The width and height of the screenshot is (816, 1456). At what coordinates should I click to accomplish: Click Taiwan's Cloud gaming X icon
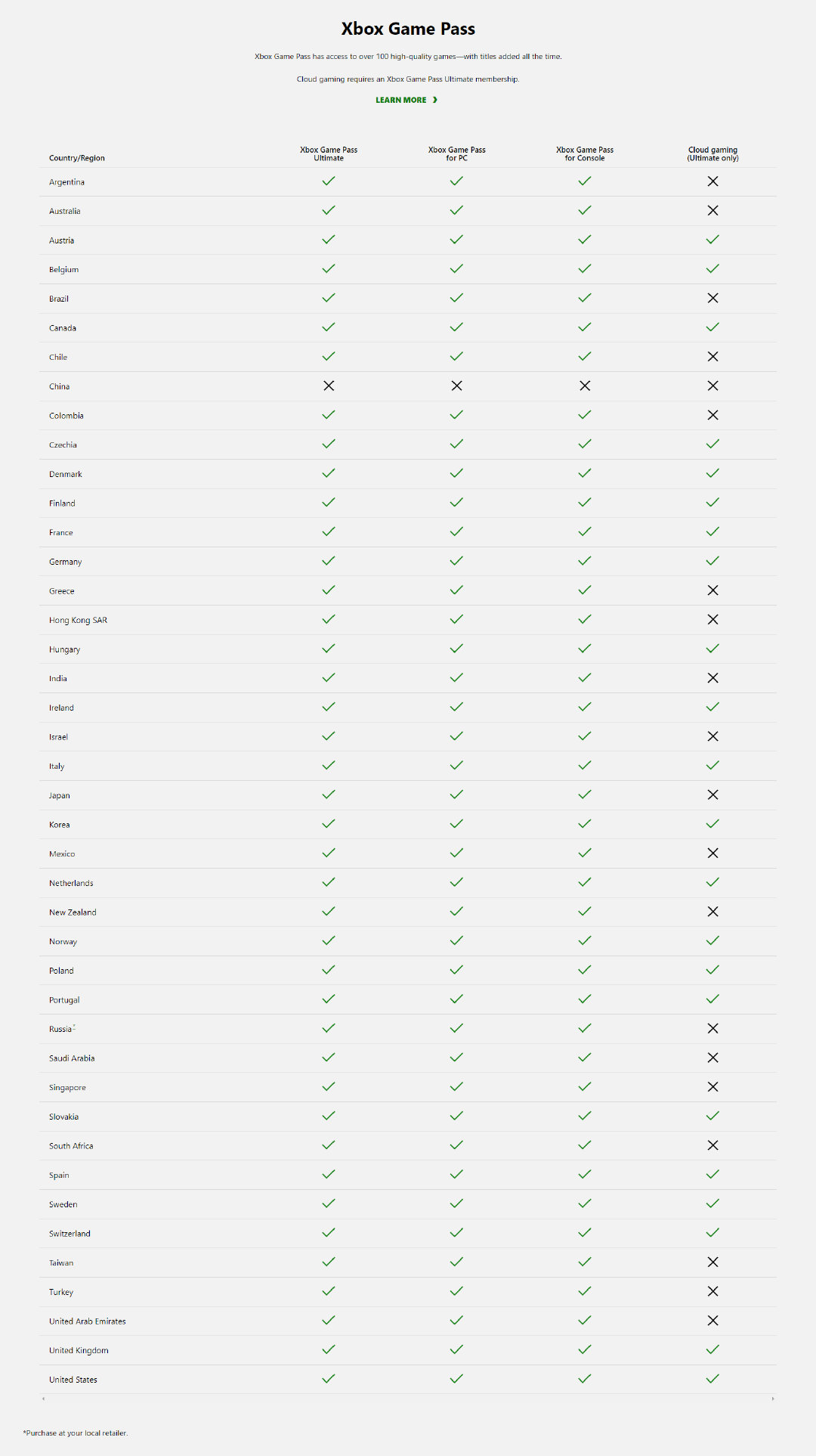click(x=712, y=1262)
